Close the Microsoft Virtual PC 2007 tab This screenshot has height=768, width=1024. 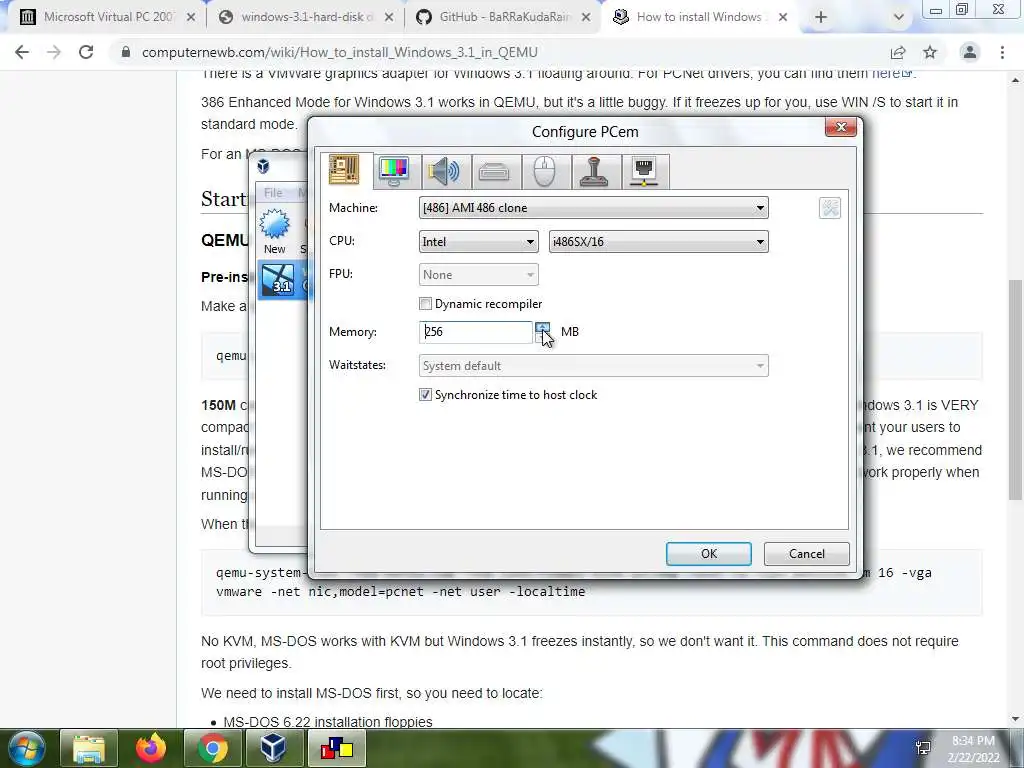(x=191, y=17)
